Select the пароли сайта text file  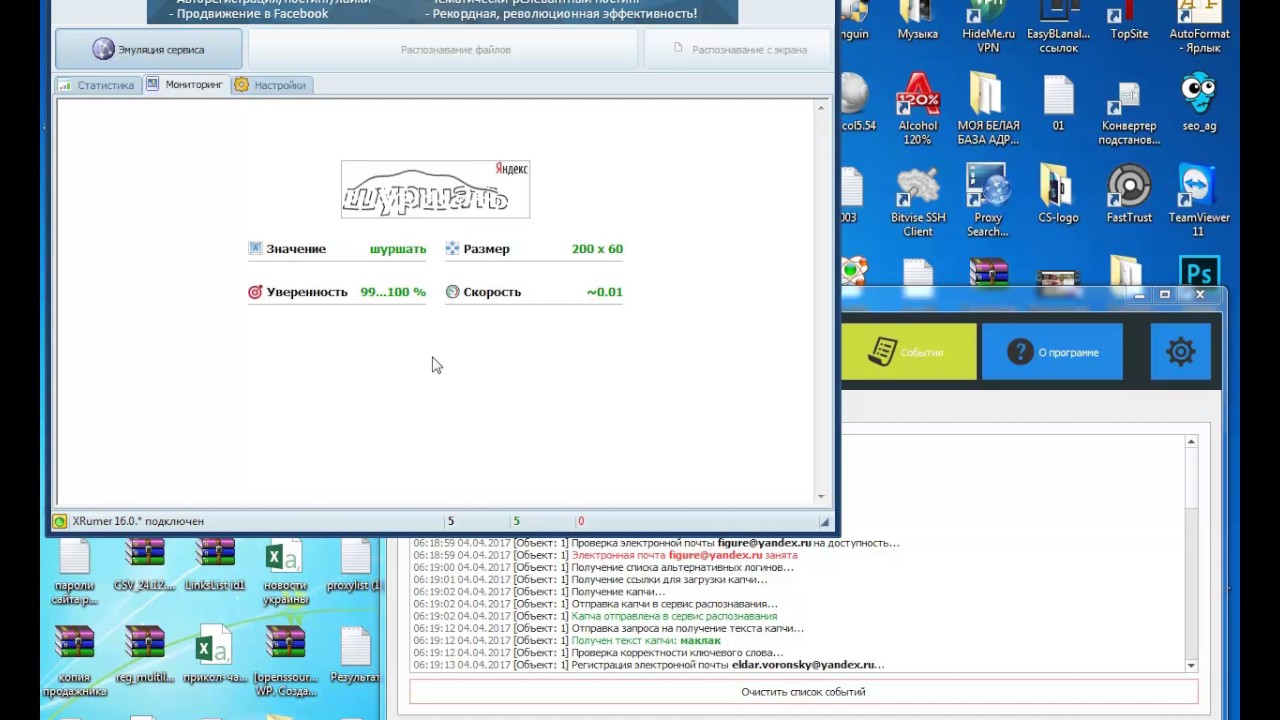[x=75, y=573]
